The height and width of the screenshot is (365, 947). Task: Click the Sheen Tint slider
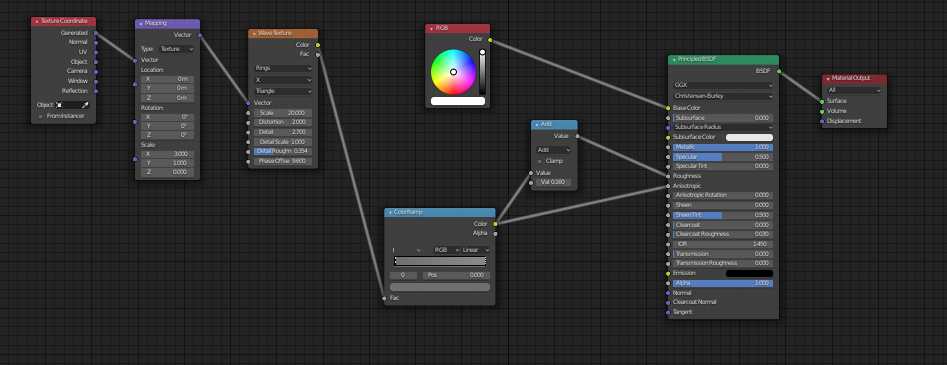[x=724, y=215]
